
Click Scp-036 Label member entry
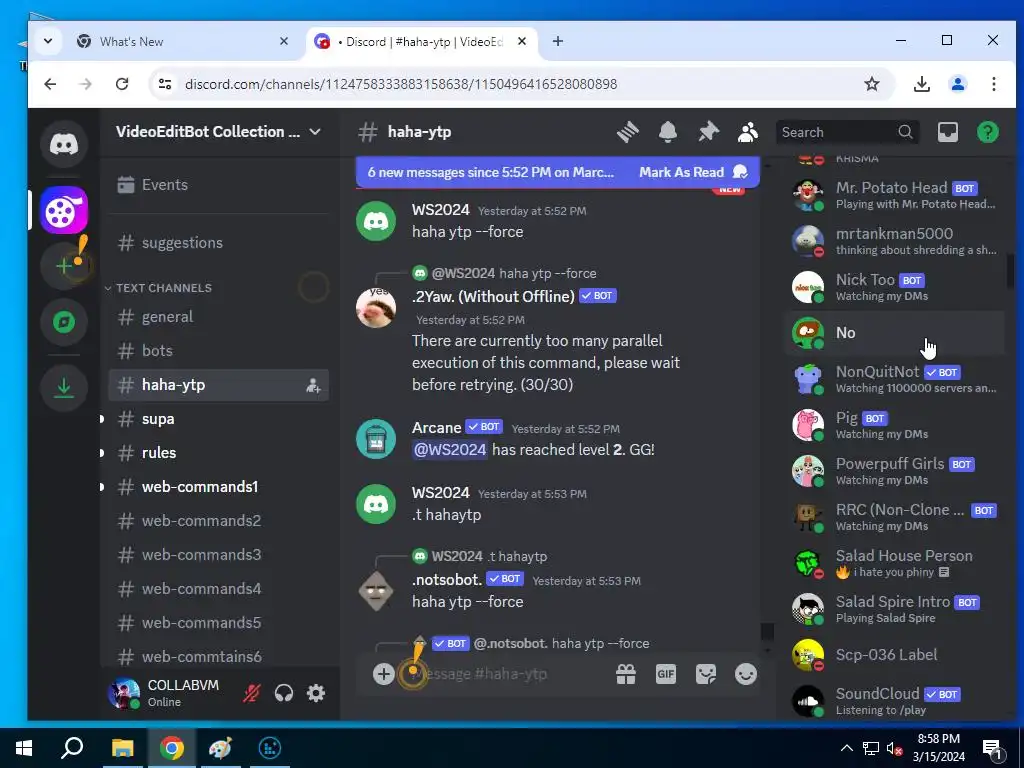click(x=895, y=655)
